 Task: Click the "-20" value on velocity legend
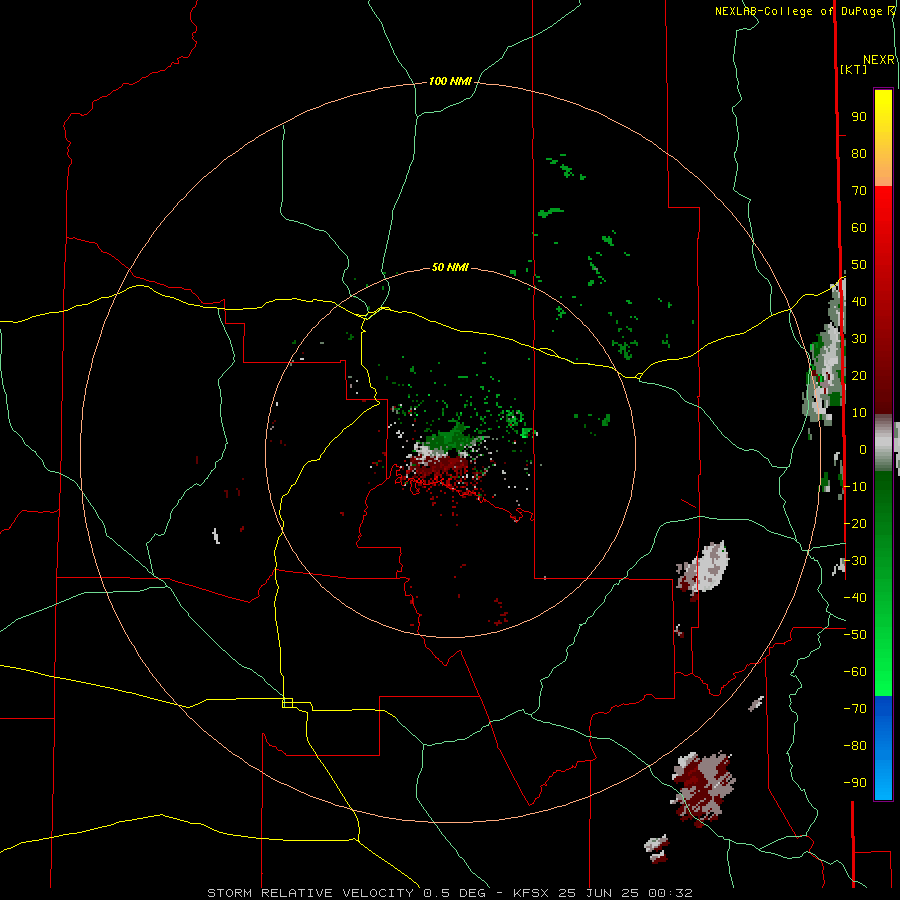click(855, 523)
